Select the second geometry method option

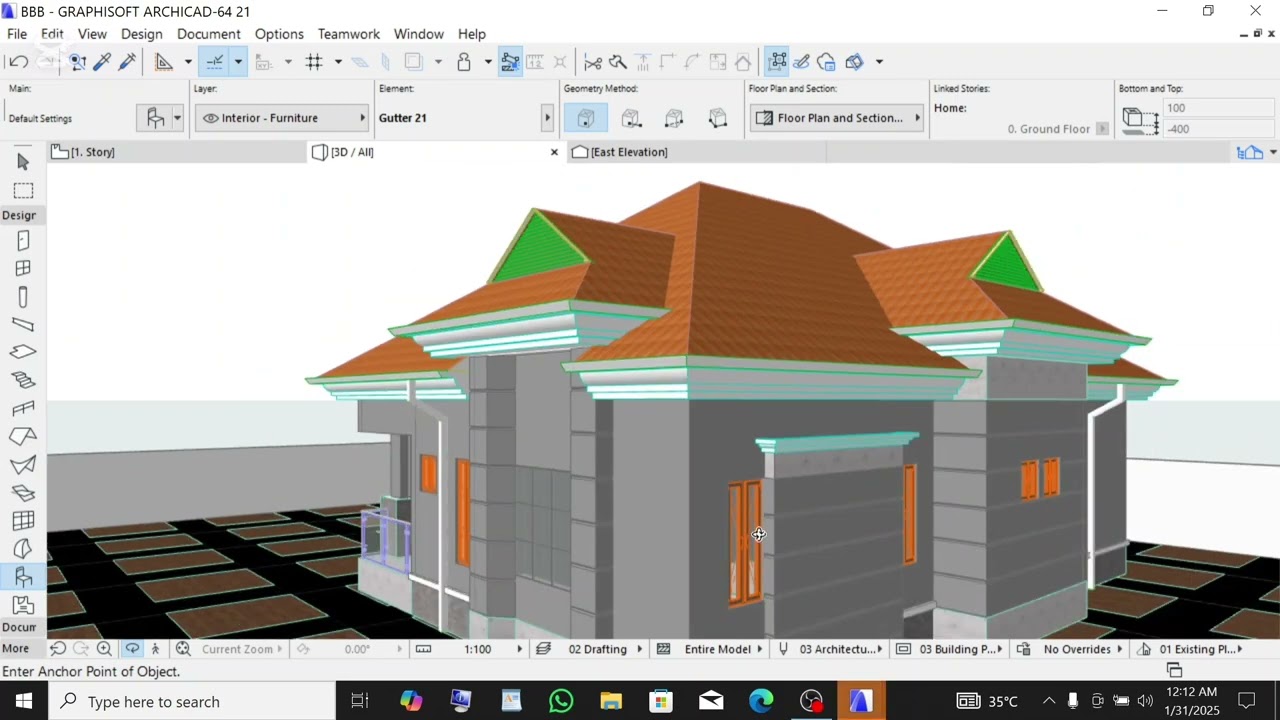tap(631, 118)
